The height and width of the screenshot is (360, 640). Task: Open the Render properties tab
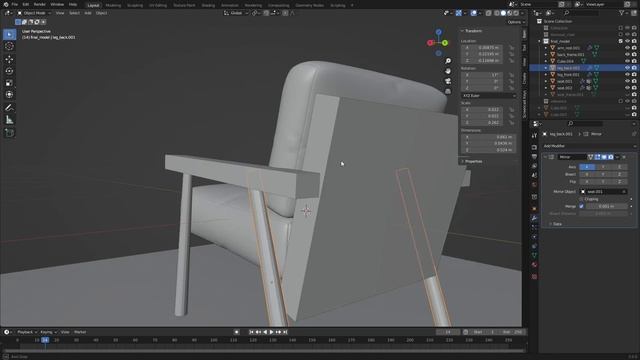pos(534,147)
